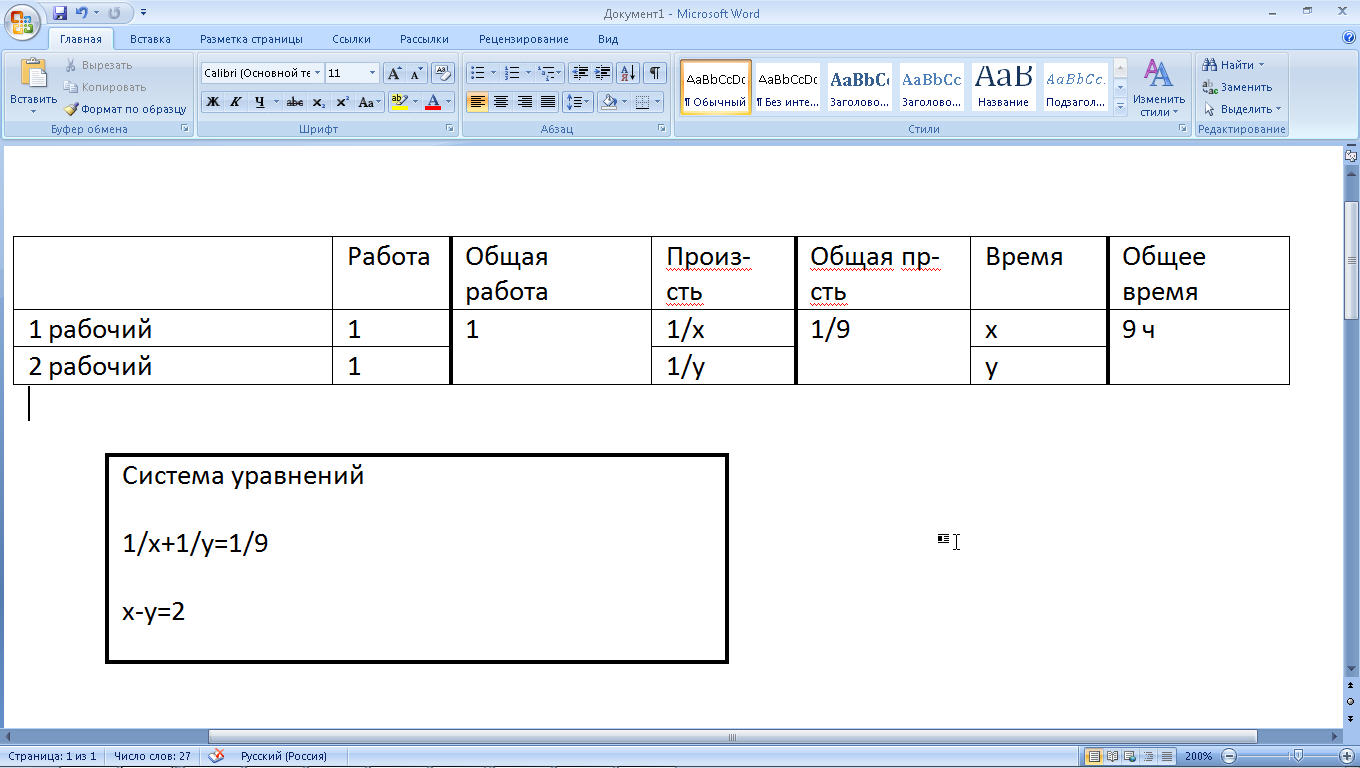Toggle bold formatting (Ж)

click(212, 102)
